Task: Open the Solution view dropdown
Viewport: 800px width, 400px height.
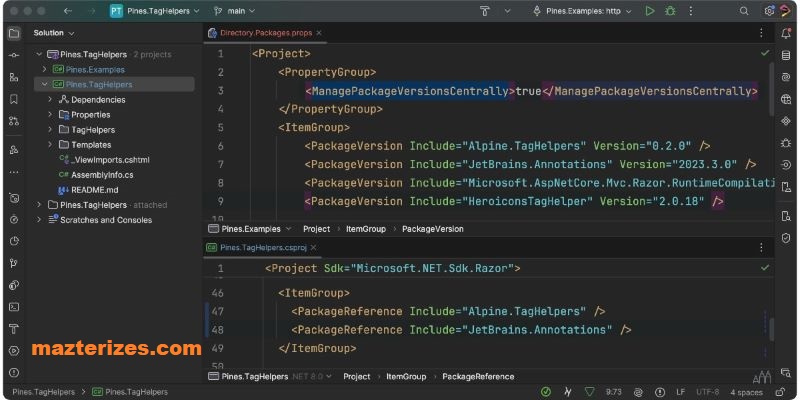Action: (54, 33)
